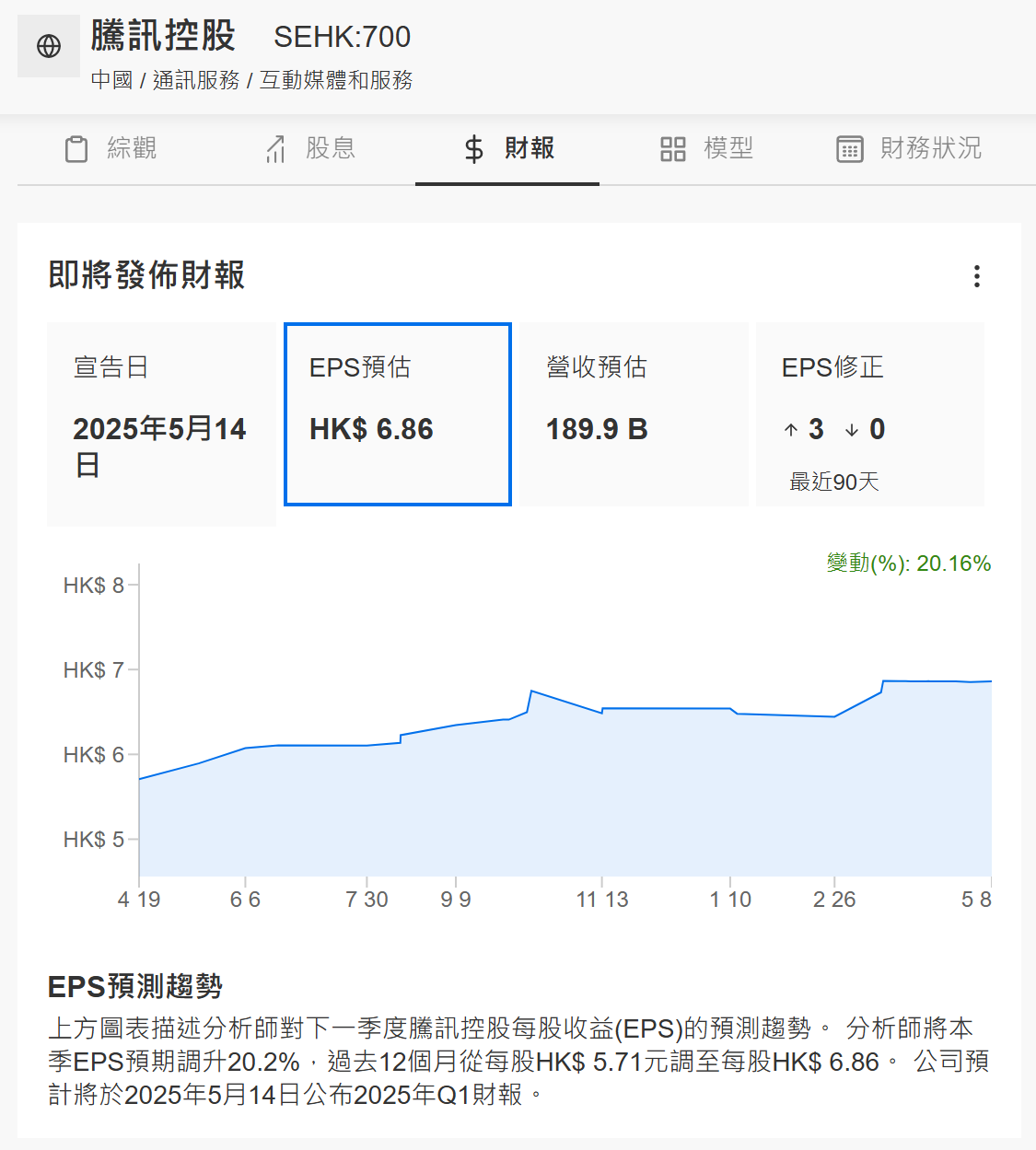Click the 4 19 date tick on chart
The width and height of the screenshot is (1036, 1150).
tap(139, 900)
